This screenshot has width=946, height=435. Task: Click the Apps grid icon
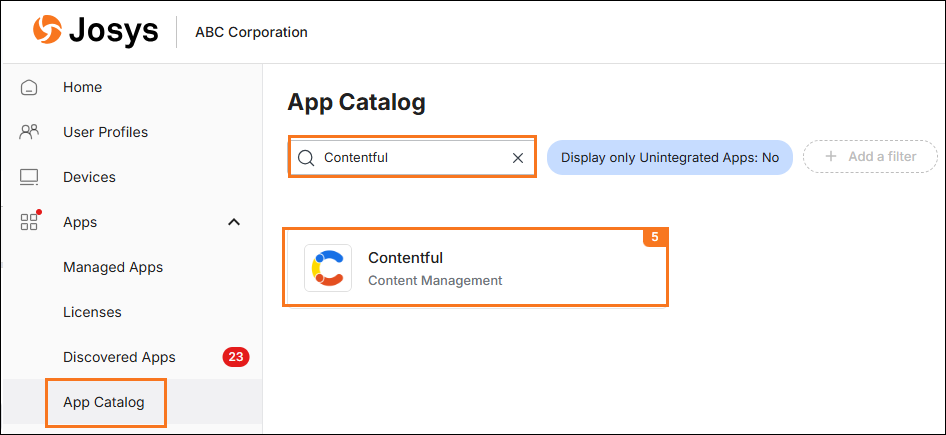pos(29,221)
